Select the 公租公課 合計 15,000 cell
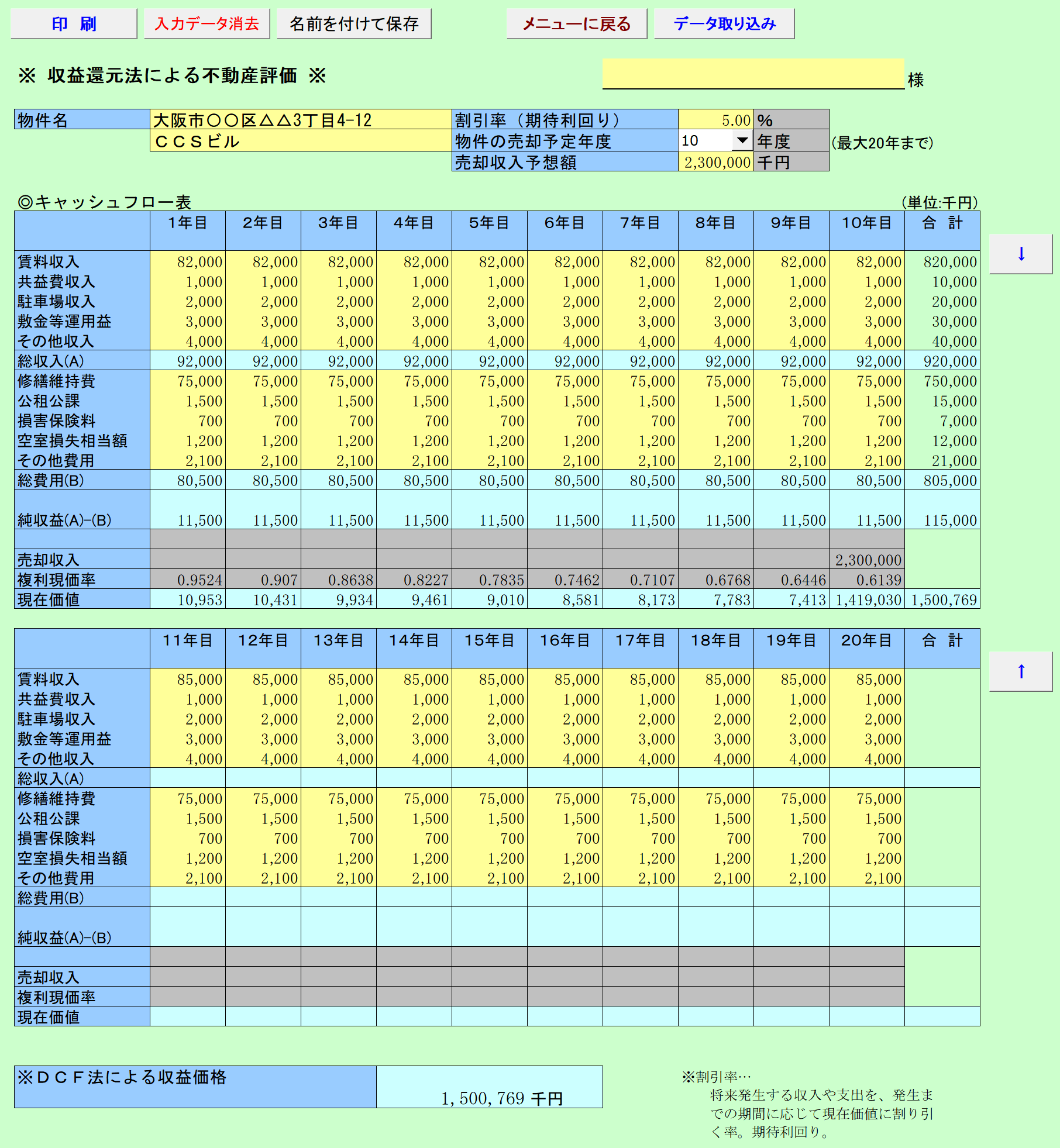The width and height of the screenshot is (1060, 1148). point(942,401)
